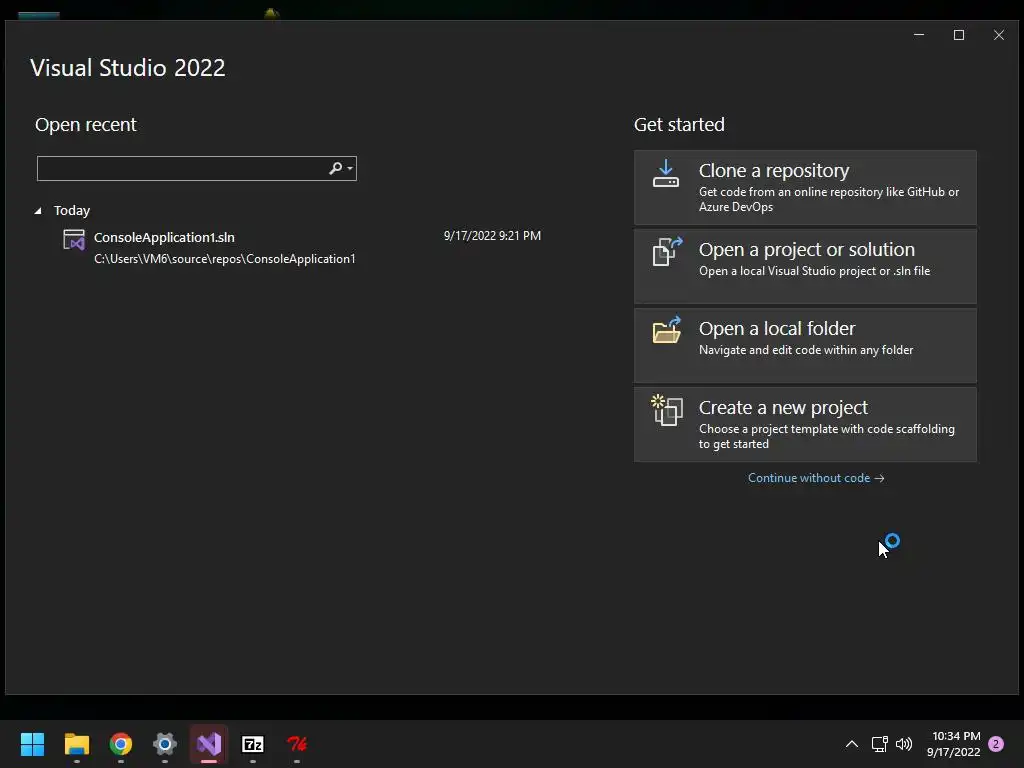This screenshot has width=1024, height=768.
Task: Open the search options dropdown arrow
Action: click(x=350, y=168)
